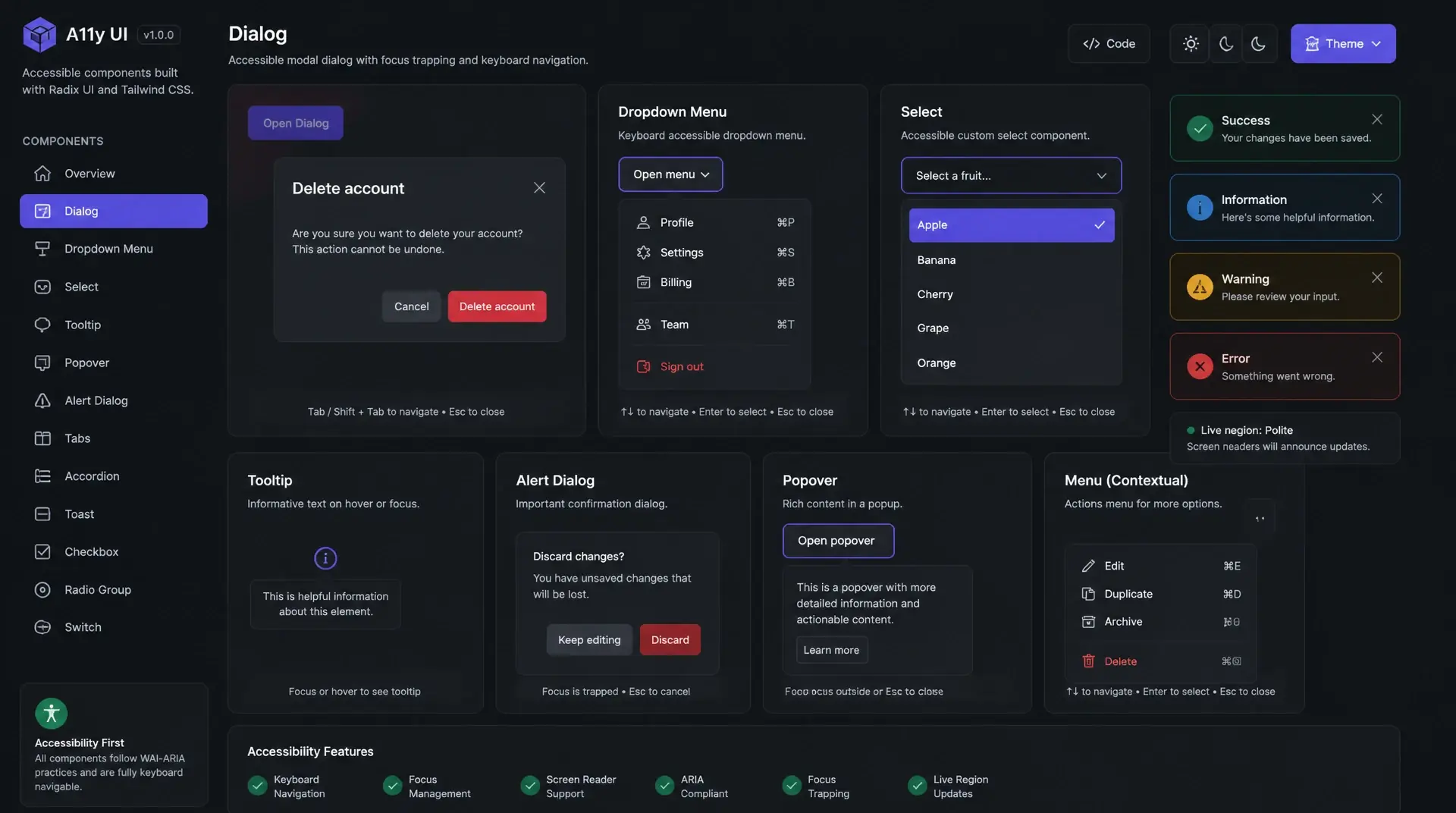This screenshot has width=1456, height=813.
Task: Click the Live Region Updates checkmark
Action: pyautogui.click(x=917, y=786)
